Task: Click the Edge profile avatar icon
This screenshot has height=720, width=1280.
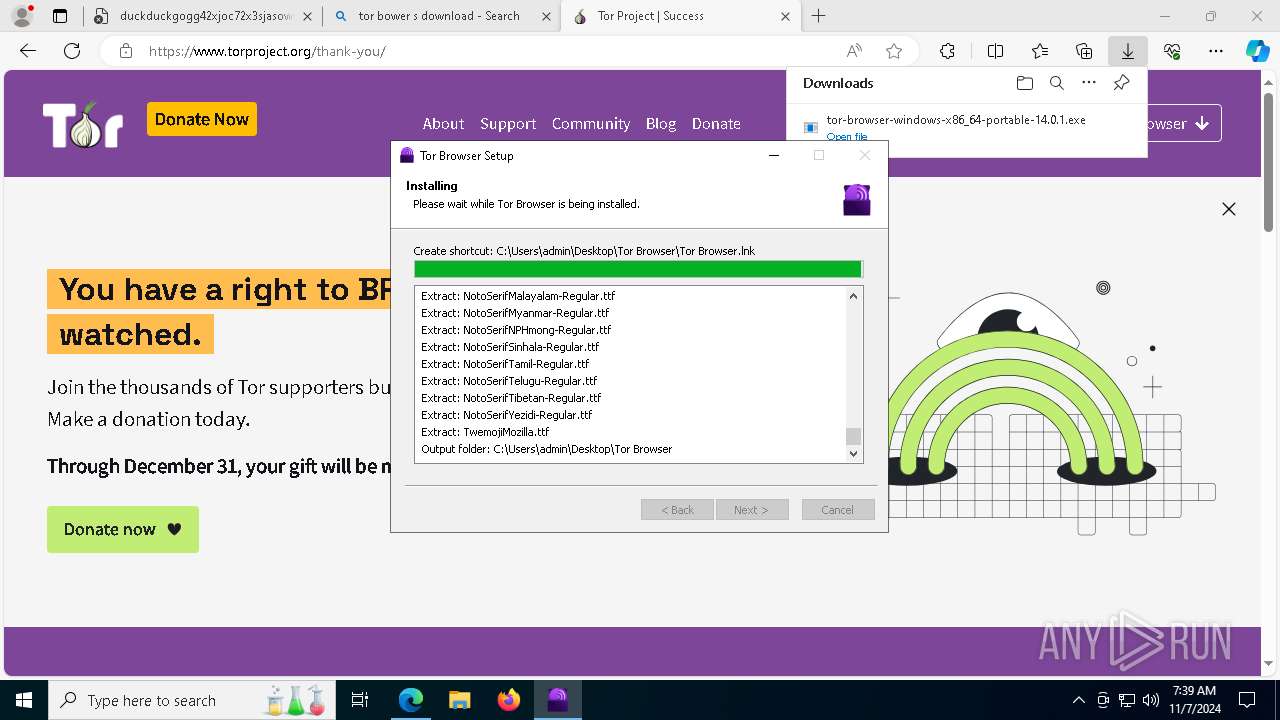Action: (x=21, y=16)
